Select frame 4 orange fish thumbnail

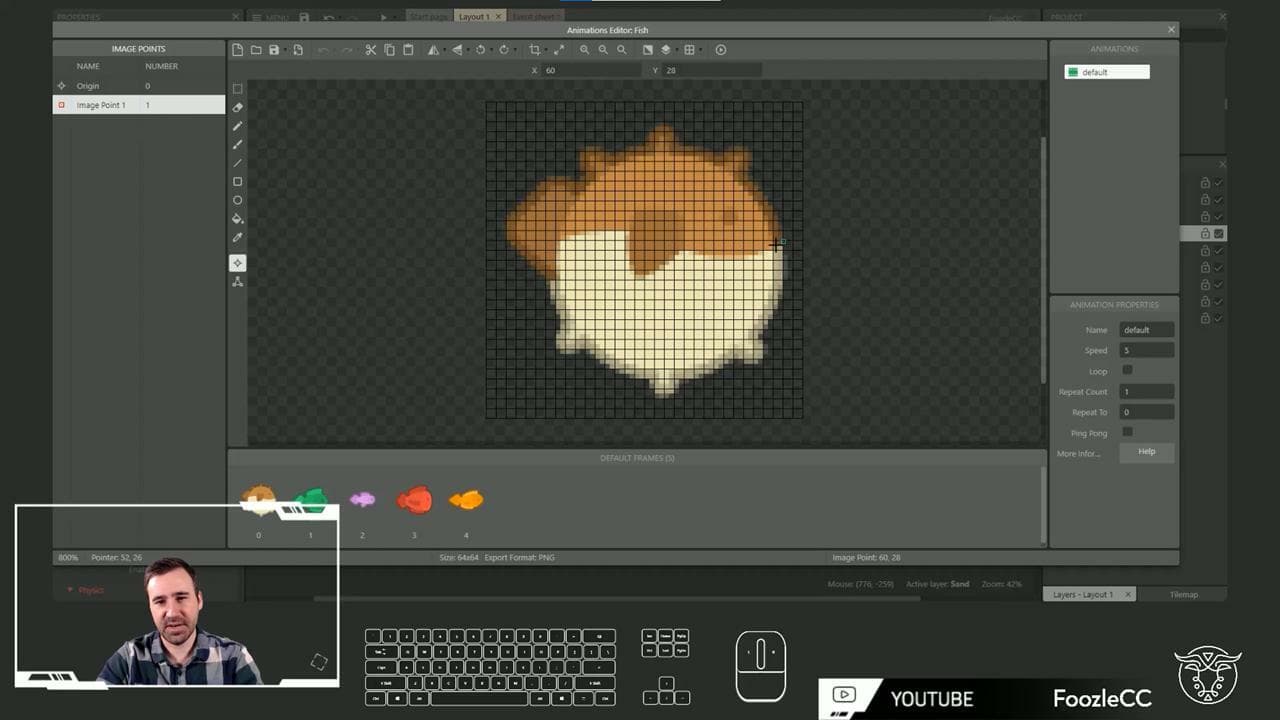pyautogui.click(x=466, y=500)
